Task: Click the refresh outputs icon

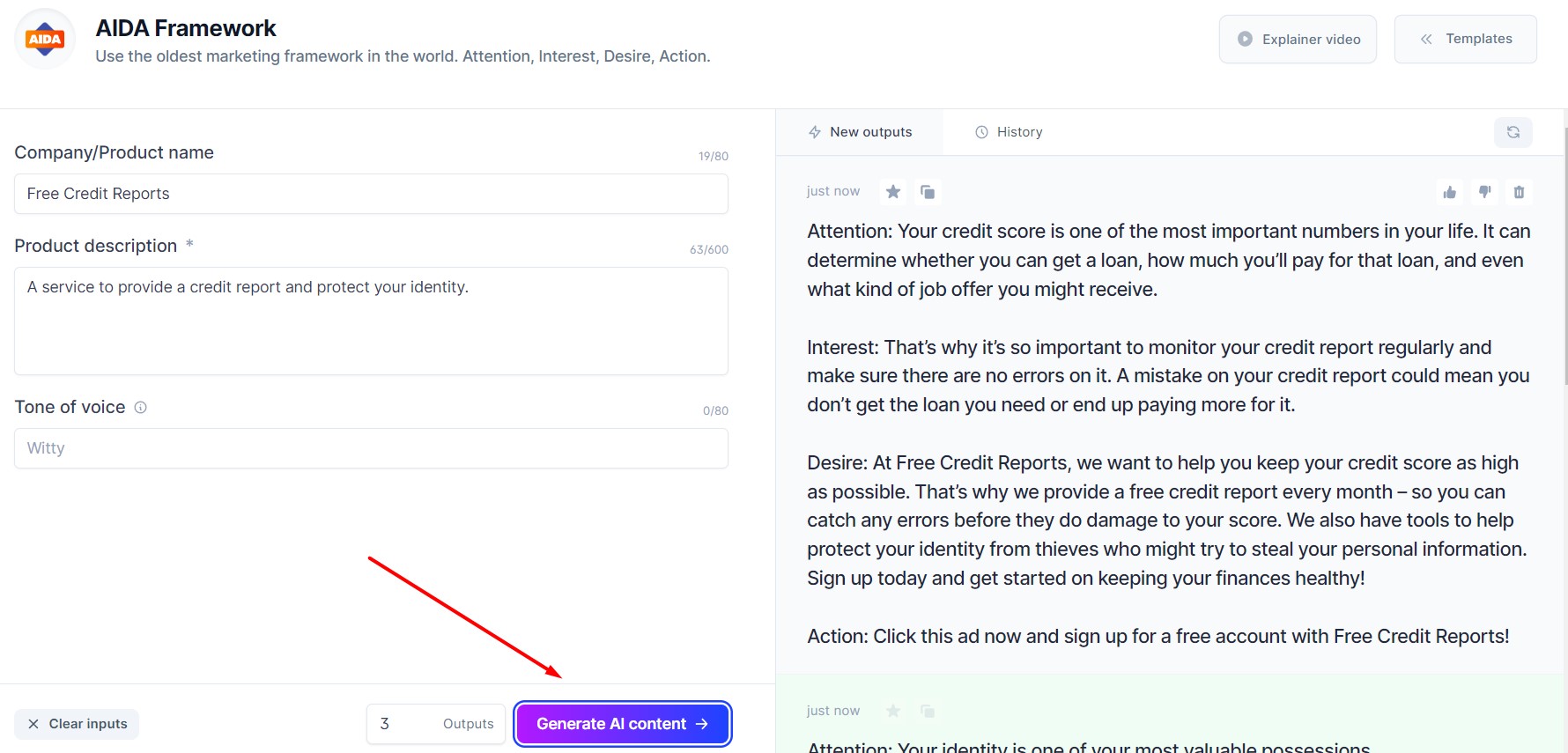Action: [1513, 132]
